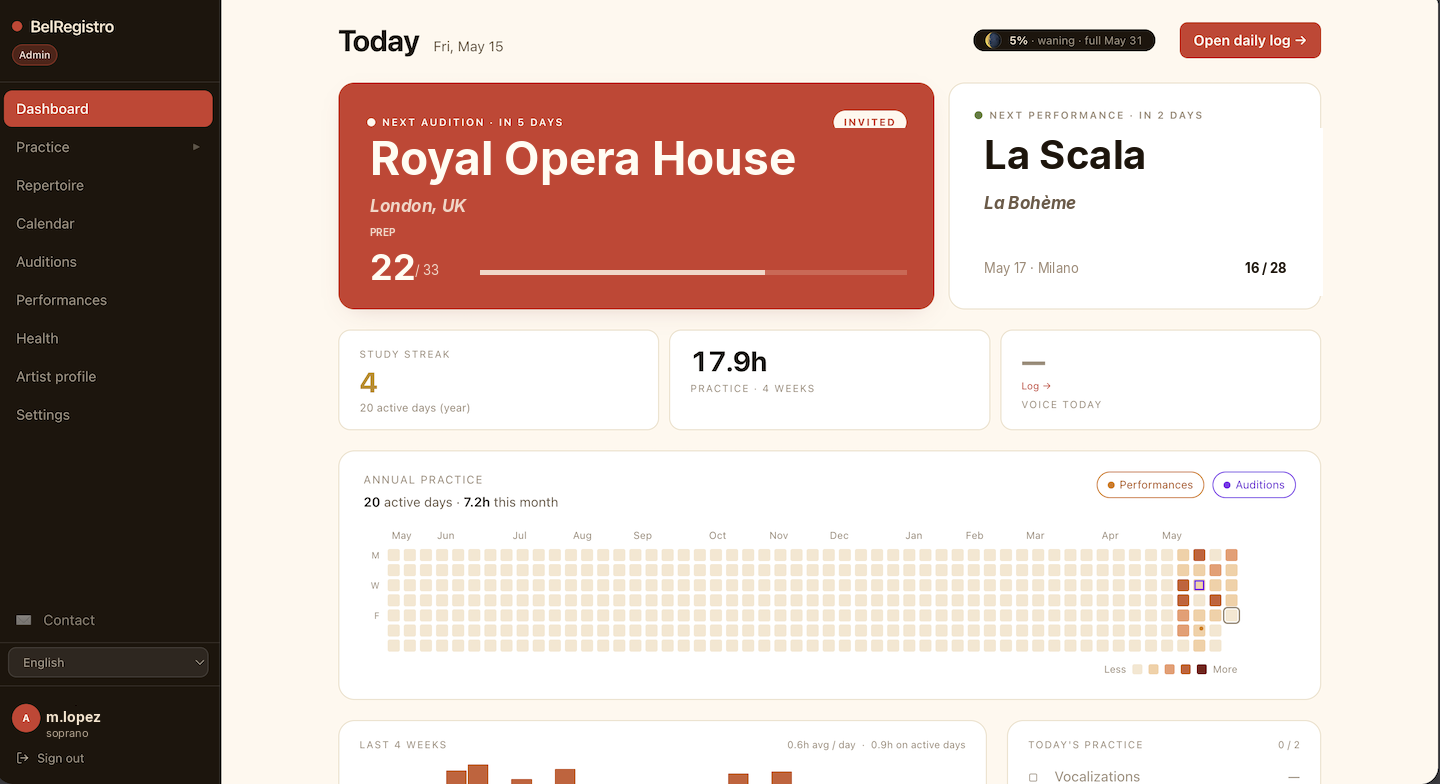Click the '7.2h this month' text
Viewport: 1440px width, 784px height.
point(511,502)
